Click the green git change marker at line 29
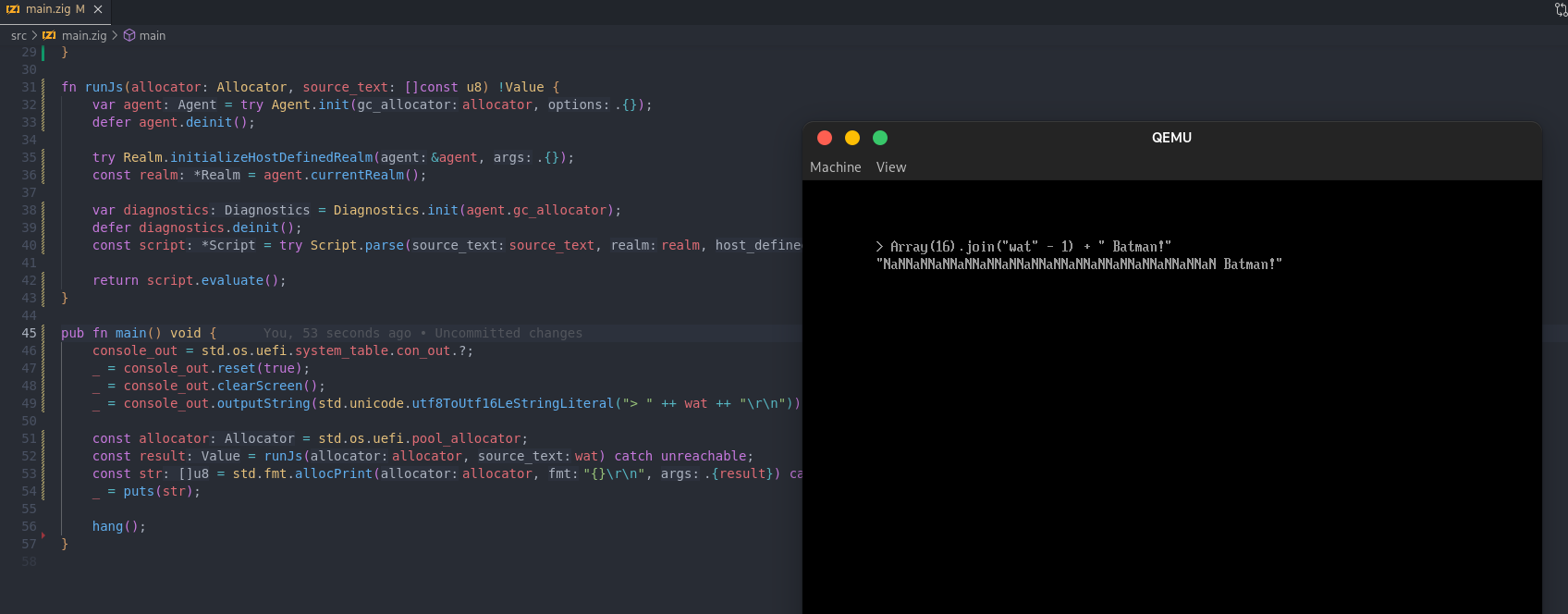This screenshot has height=614, width=1568. 43,53
